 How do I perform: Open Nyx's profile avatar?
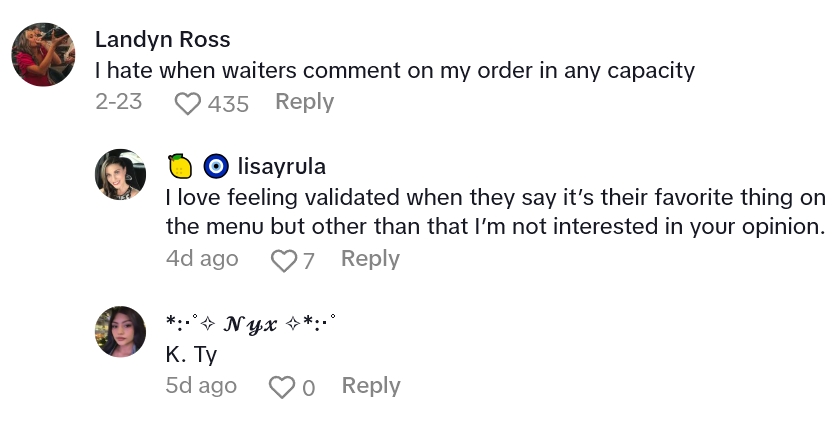[121, 332]
